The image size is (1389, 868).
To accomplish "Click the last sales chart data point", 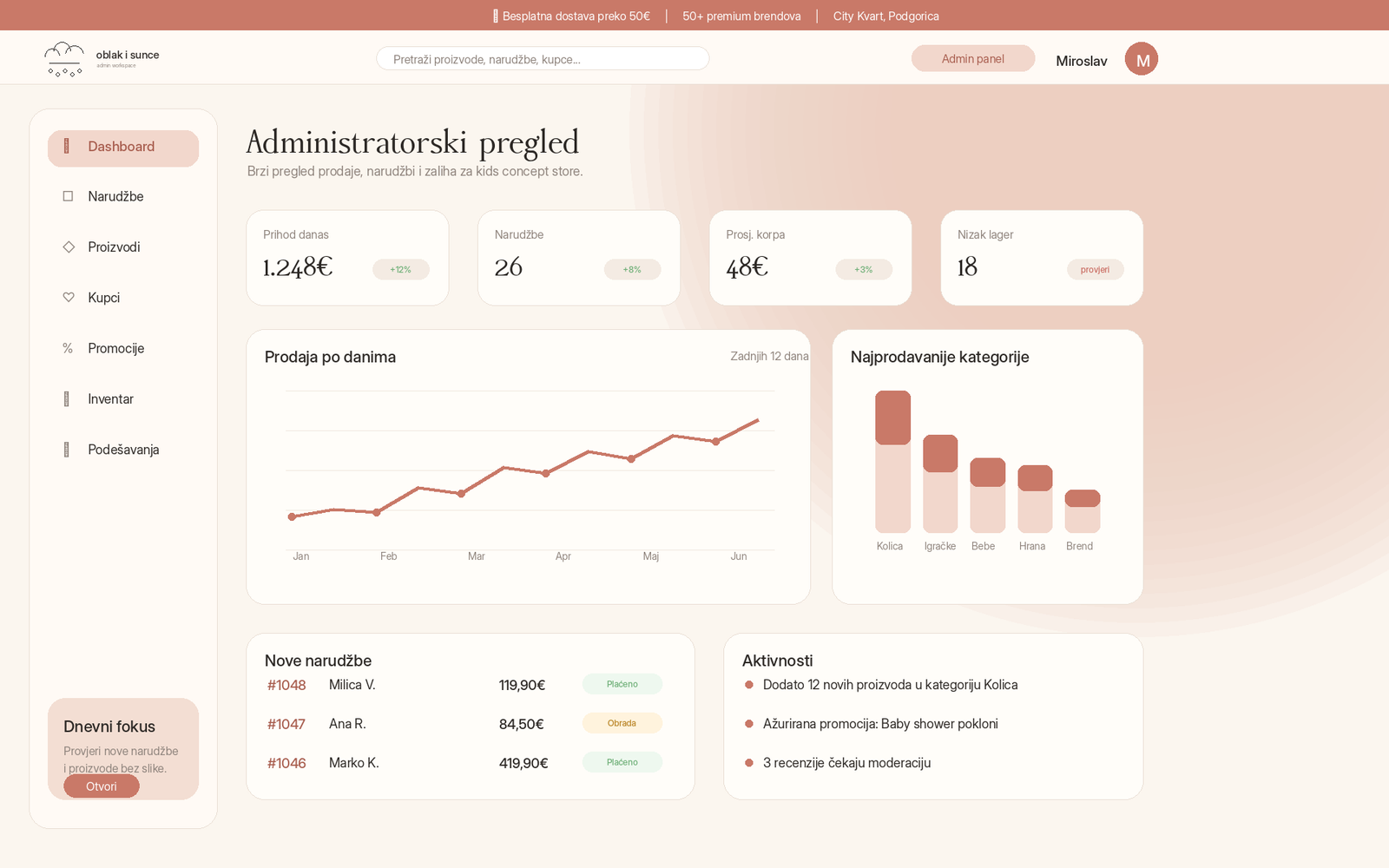I will pyautogui.click(x=715, y=441).
